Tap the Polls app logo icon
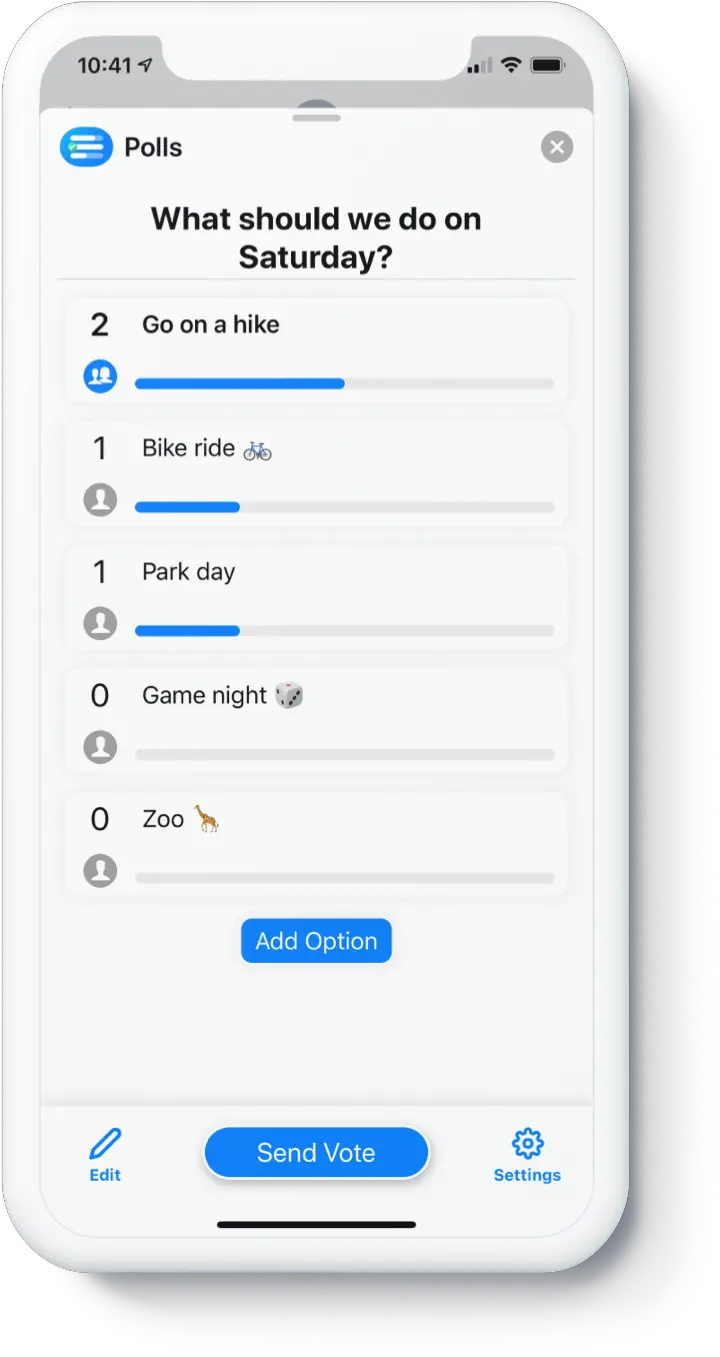This screenshot has width=720, height=1357. point(86,147)
